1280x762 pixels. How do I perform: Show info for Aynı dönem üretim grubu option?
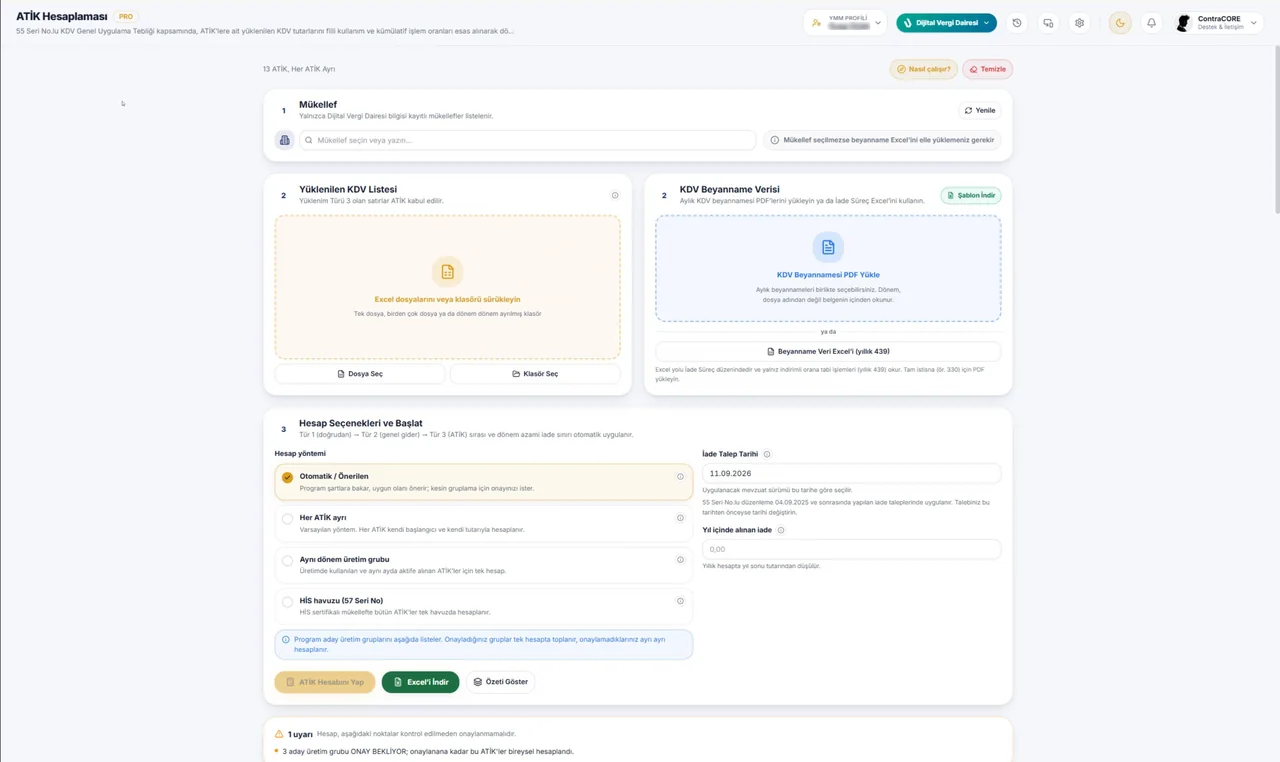coord(680,560)
